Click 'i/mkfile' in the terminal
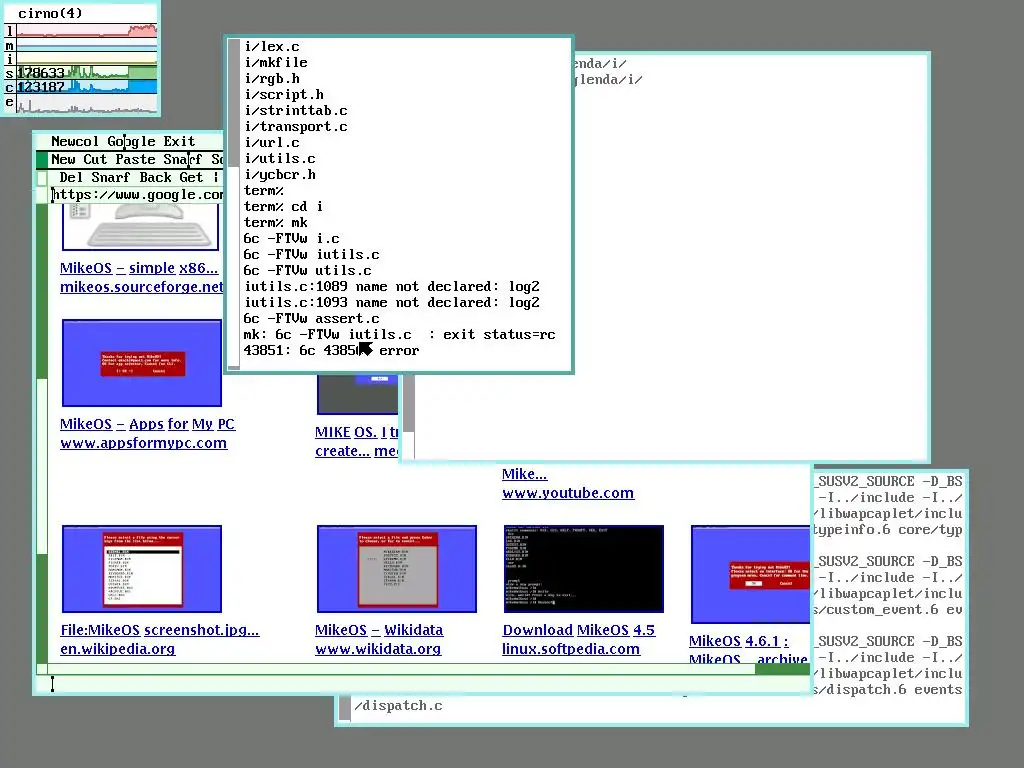 276,63
